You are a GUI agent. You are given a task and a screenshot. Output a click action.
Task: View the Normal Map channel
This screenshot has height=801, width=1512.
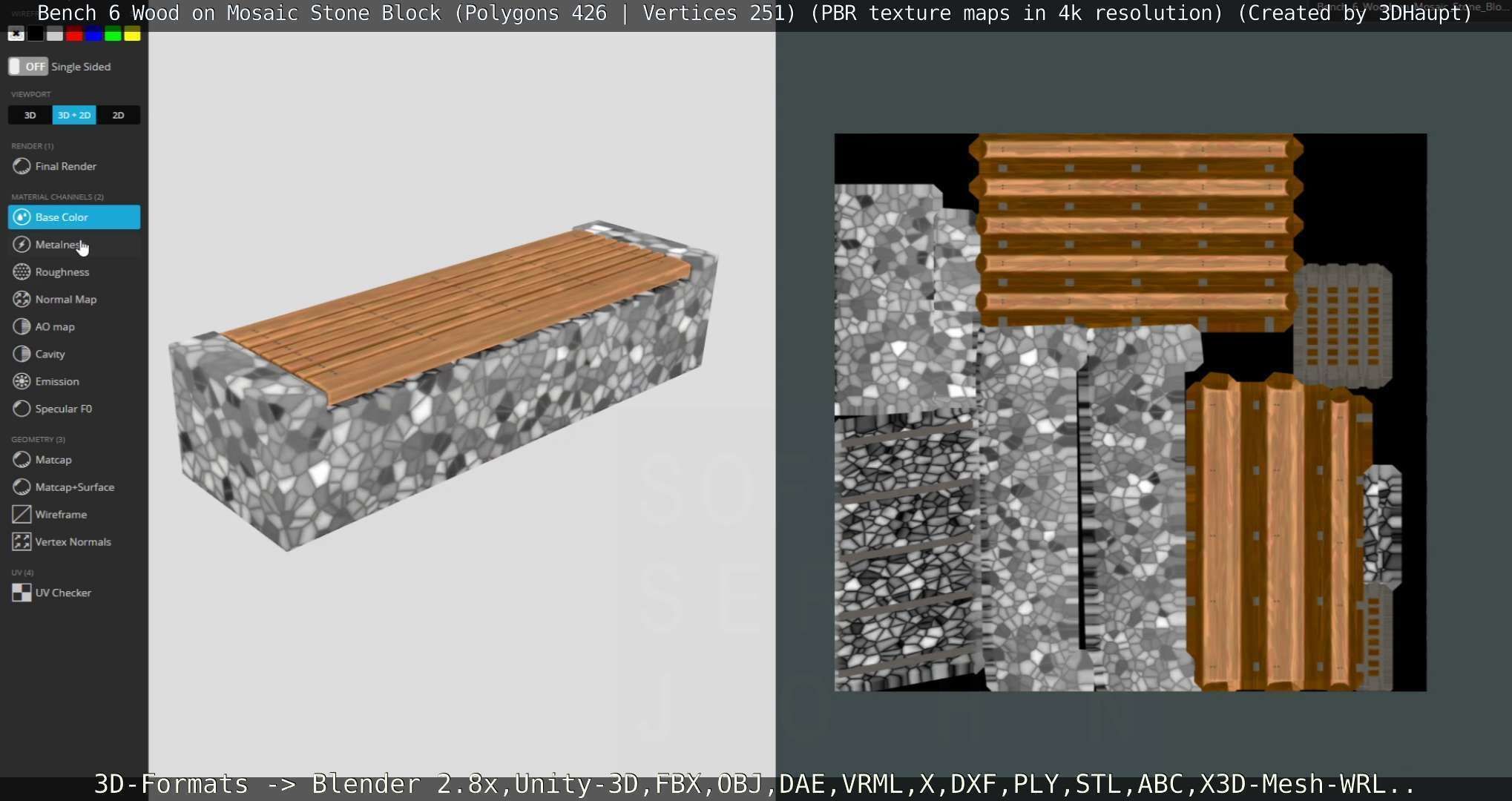[73, 300]
